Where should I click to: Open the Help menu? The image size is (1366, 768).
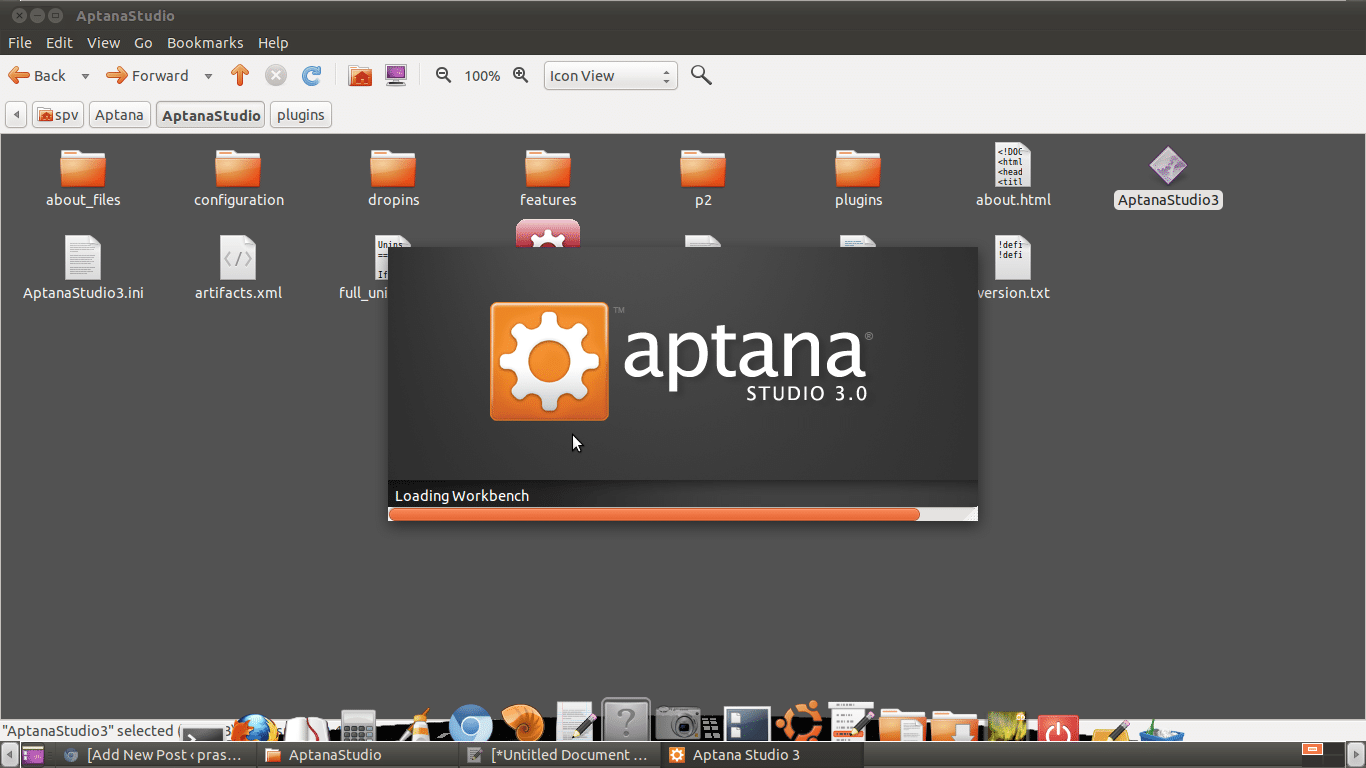point(273,43)
